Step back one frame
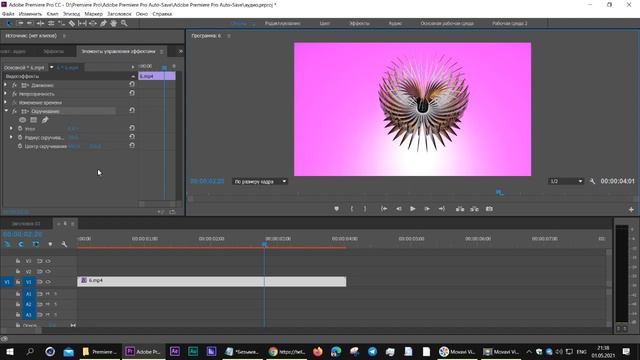The image size is (640, 360). pos(399,209)
